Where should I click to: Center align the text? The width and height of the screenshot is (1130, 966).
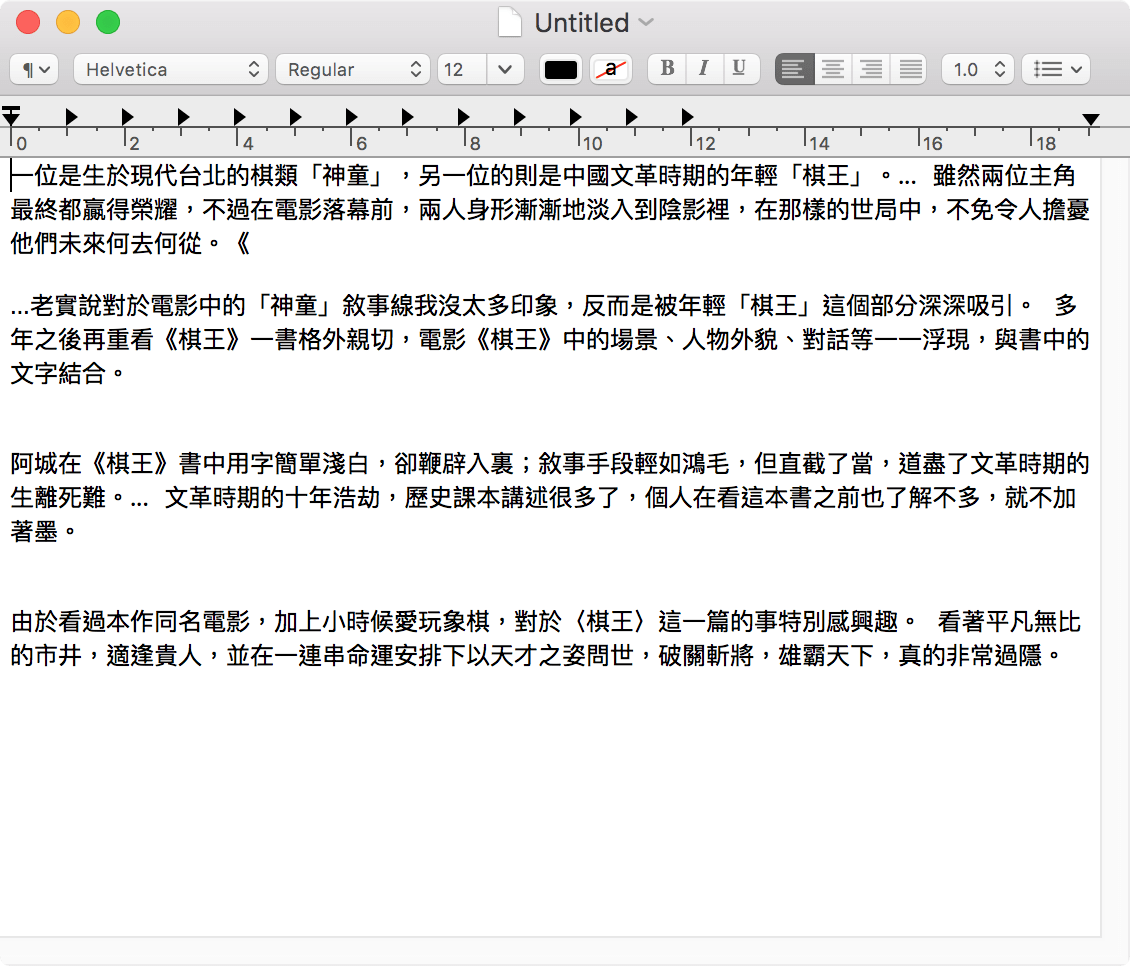tap(832, 69)
